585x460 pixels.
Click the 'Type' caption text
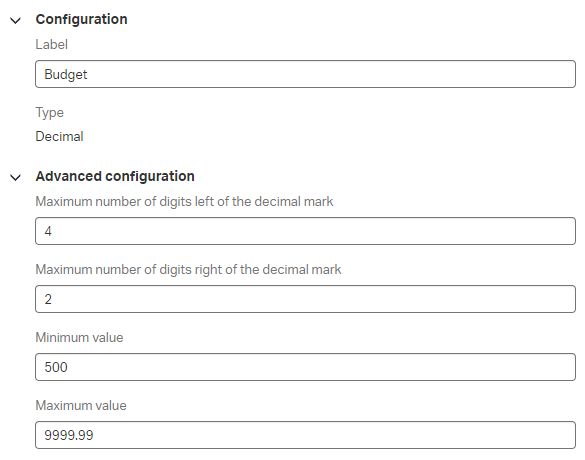[50, 113]
